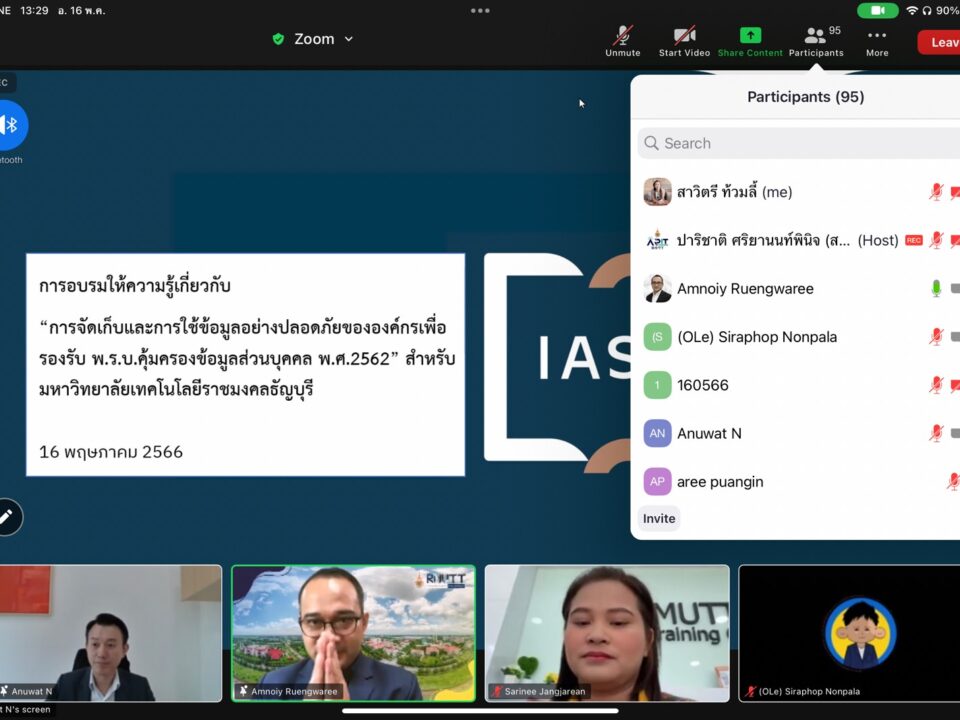Open (OLe) Siraphop Nonpala's cartoon avatar tile
This screenshot has width=960, height=720.
point(849,633)
